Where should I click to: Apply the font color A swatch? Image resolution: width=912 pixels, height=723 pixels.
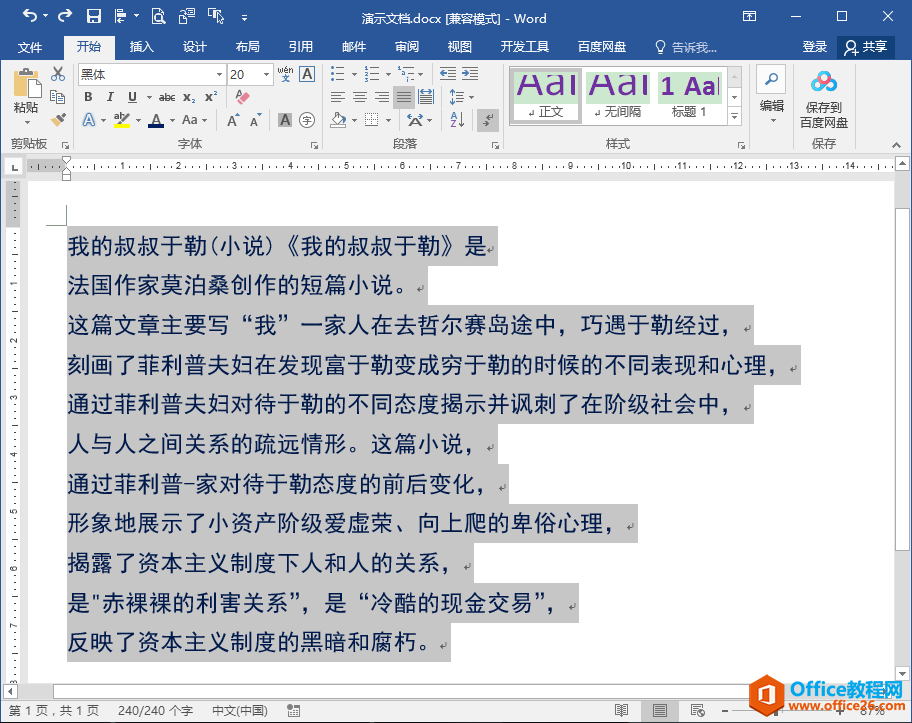point(156,120)
